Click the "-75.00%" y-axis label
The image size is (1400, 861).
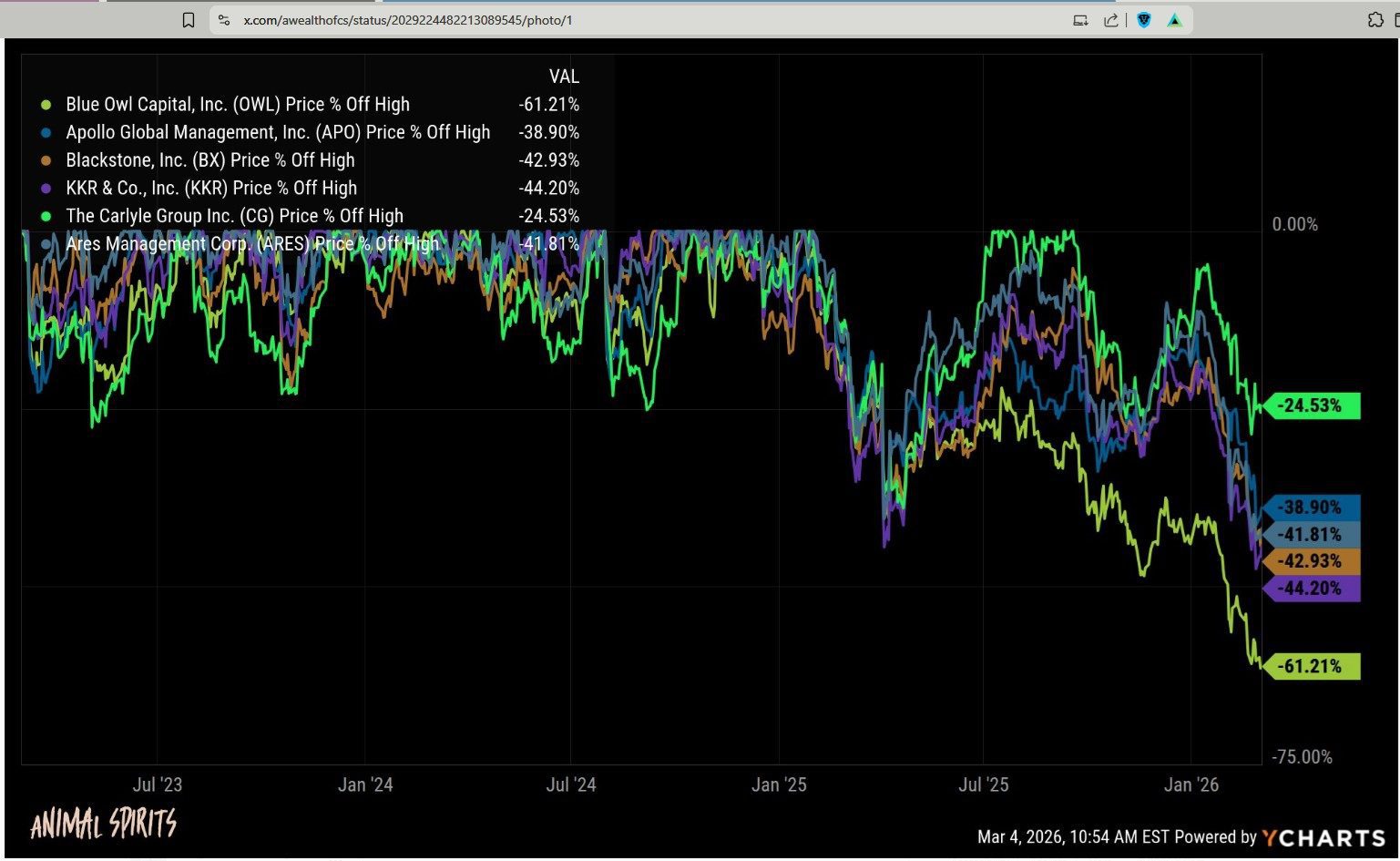pos(1302,757)
